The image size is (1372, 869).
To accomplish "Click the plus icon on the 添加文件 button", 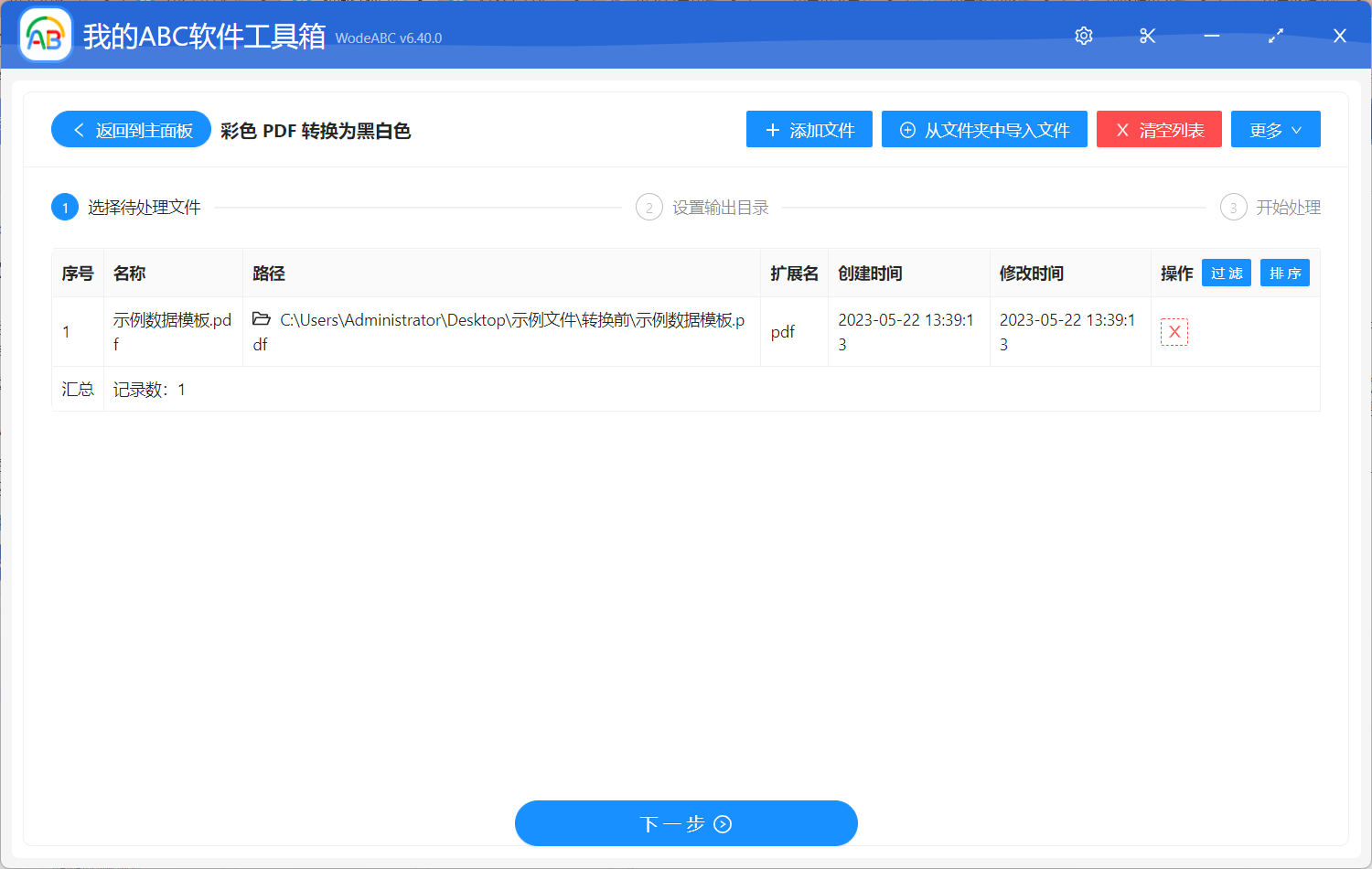I will coord(771,129).
